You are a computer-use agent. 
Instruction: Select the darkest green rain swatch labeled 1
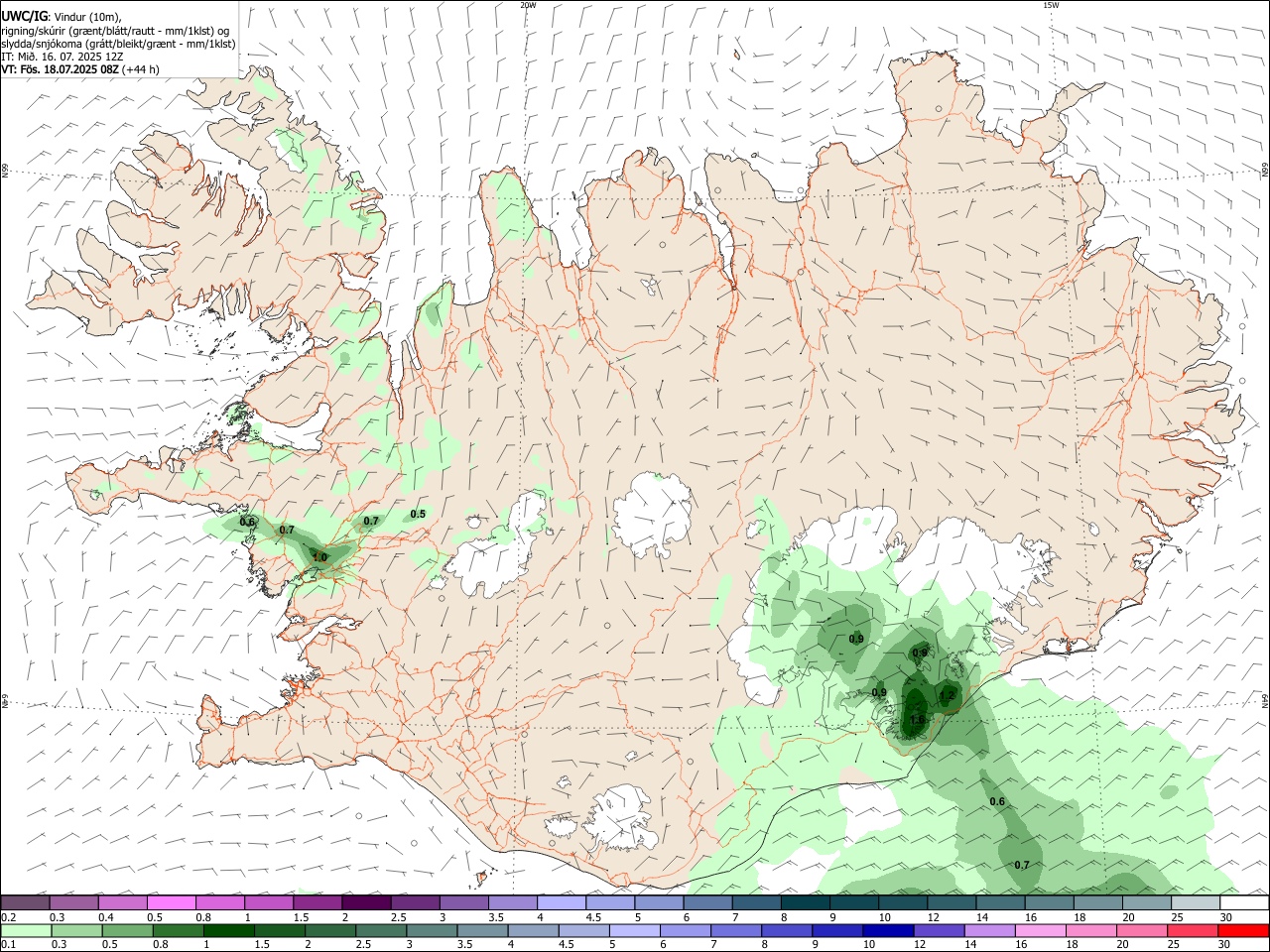(228, 930)
